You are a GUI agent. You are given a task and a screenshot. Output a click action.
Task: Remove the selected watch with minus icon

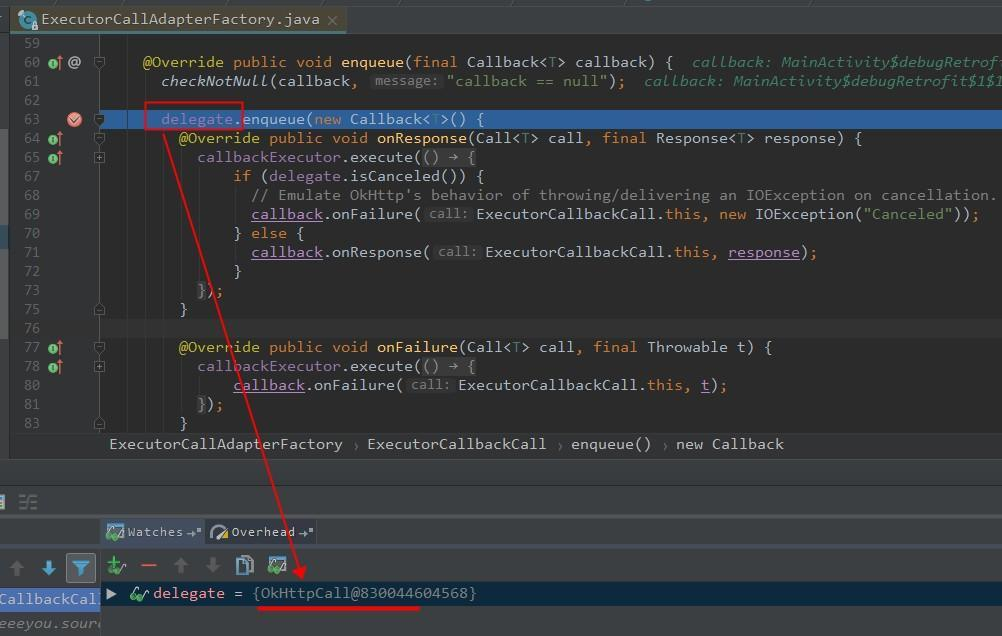tap(148, 567)
